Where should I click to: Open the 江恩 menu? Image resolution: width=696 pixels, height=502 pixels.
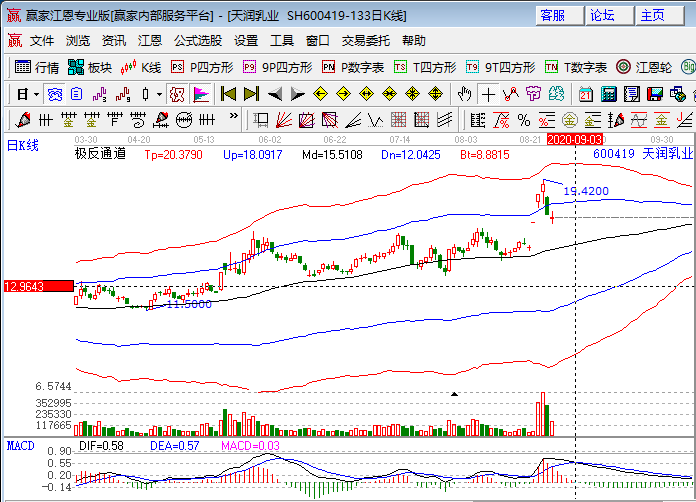(150, 41)
